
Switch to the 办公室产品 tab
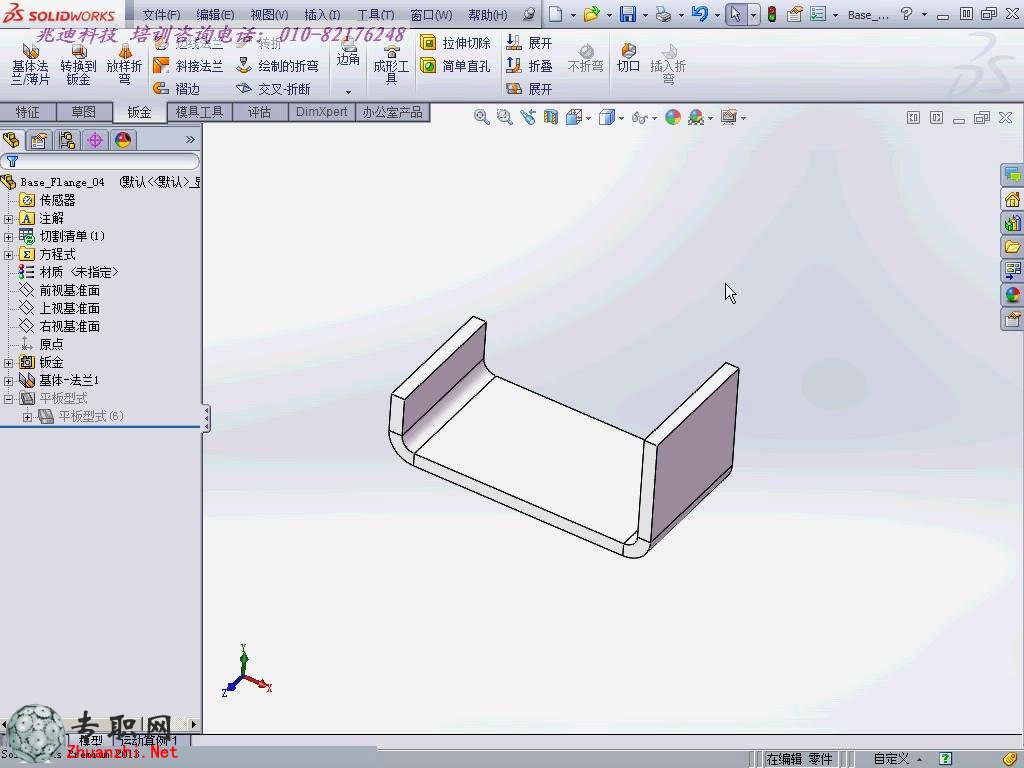pos(392,112)
